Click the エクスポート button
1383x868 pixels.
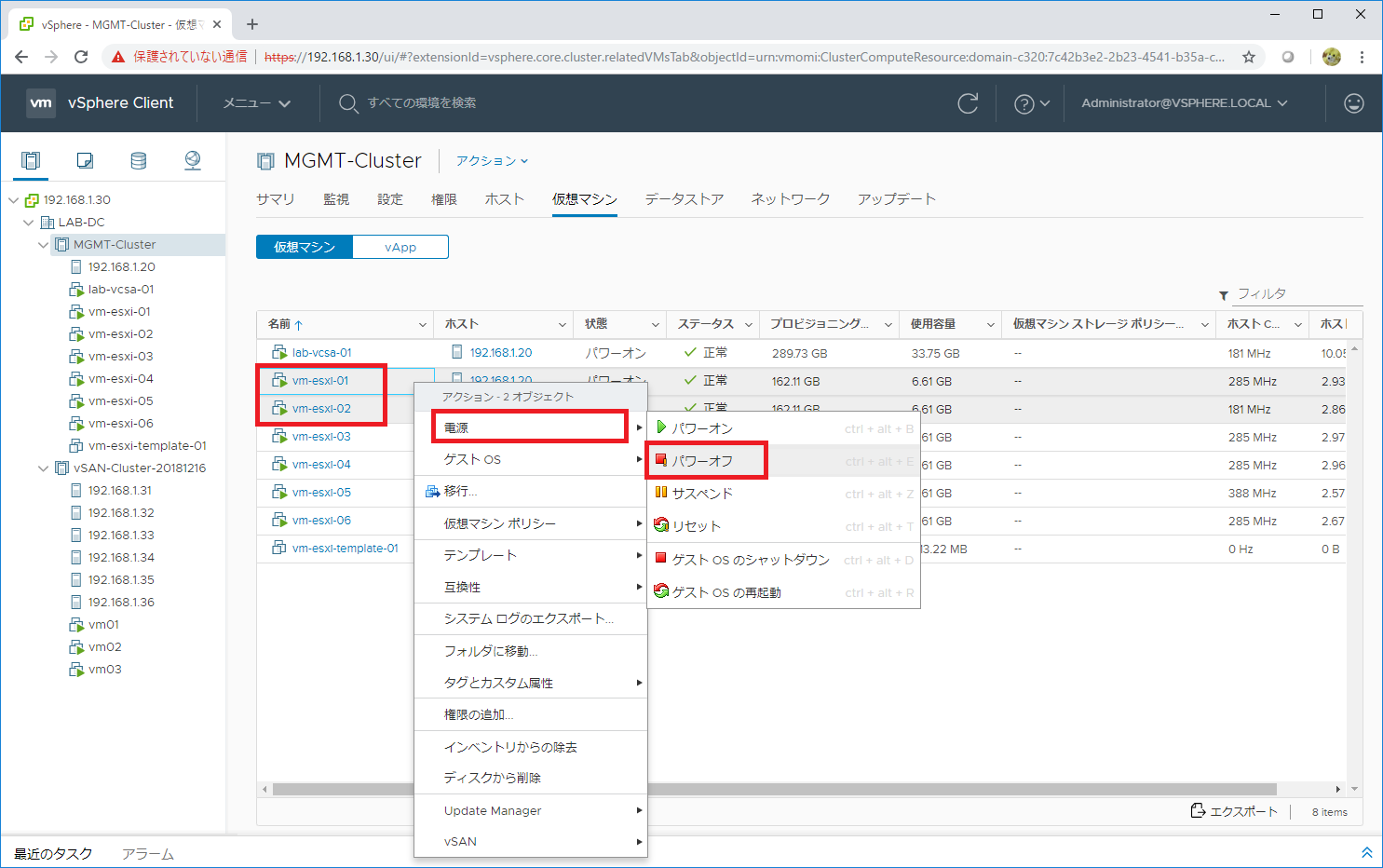[1234, 811]
